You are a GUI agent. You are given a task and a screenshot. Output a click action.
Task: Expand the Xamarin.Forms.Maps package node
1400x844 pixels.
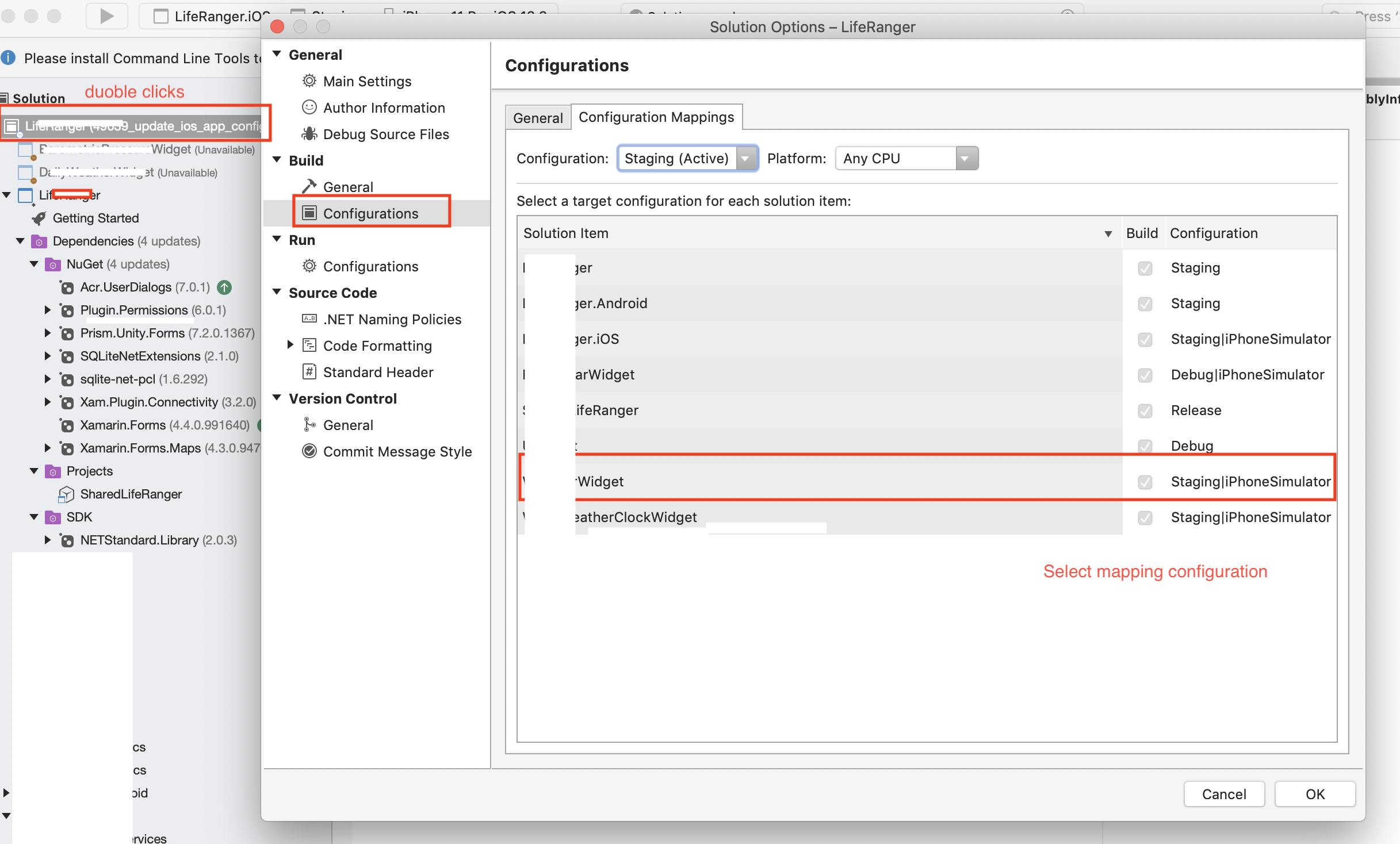click(48, 448)
